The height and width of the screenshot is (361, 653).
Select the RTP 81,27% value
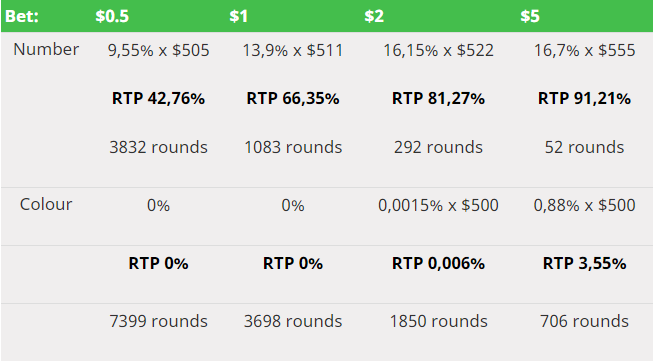438,99
